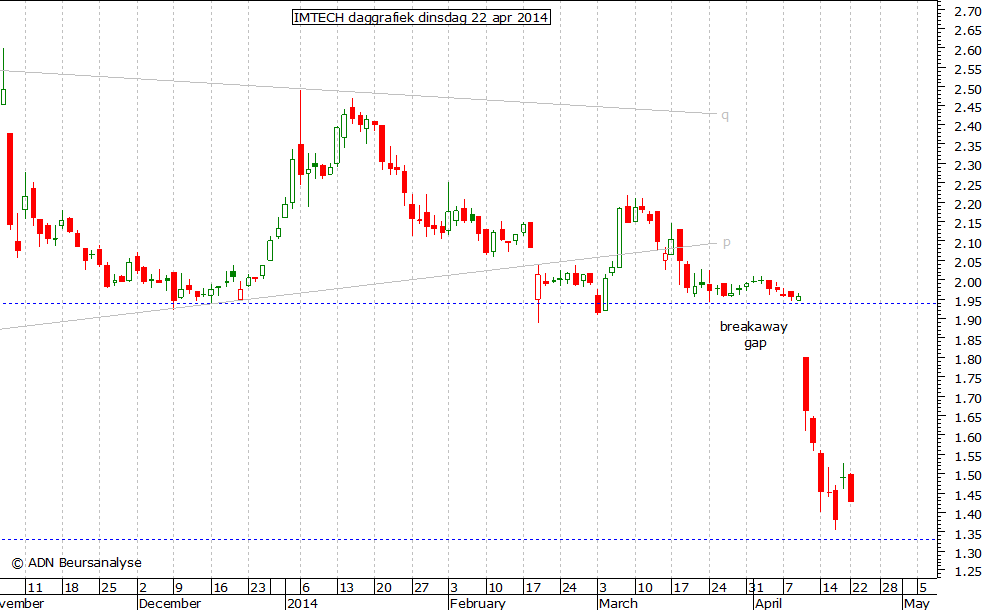
Task: Click the price axis label 2.45
Action: (x=967, y=107)
